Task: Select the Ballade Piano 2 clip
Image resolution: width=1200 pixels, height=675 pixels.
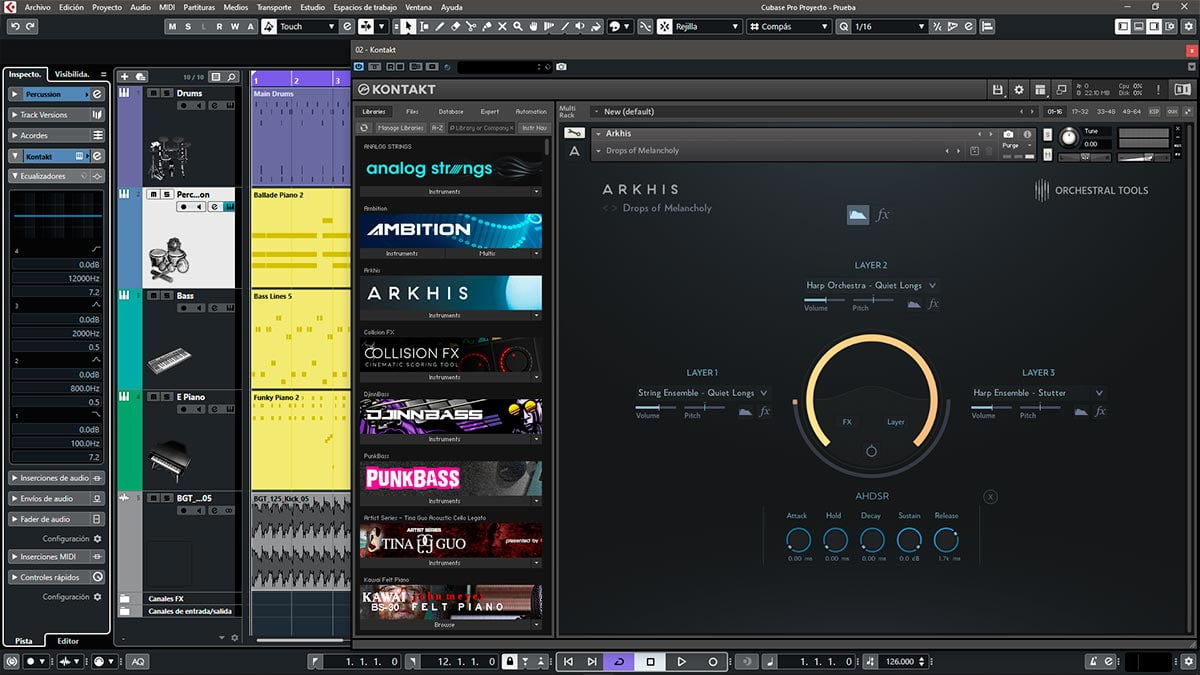Action: tap(300, 239)
